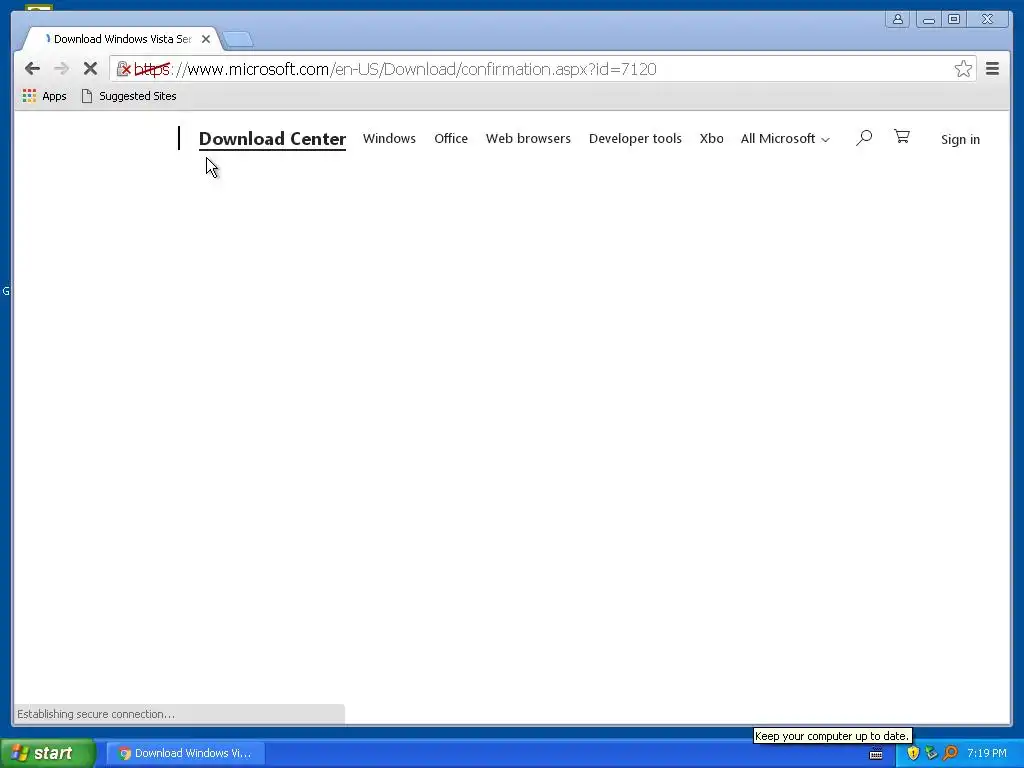Open Apps shortcut in bookmarks bar

44,96
